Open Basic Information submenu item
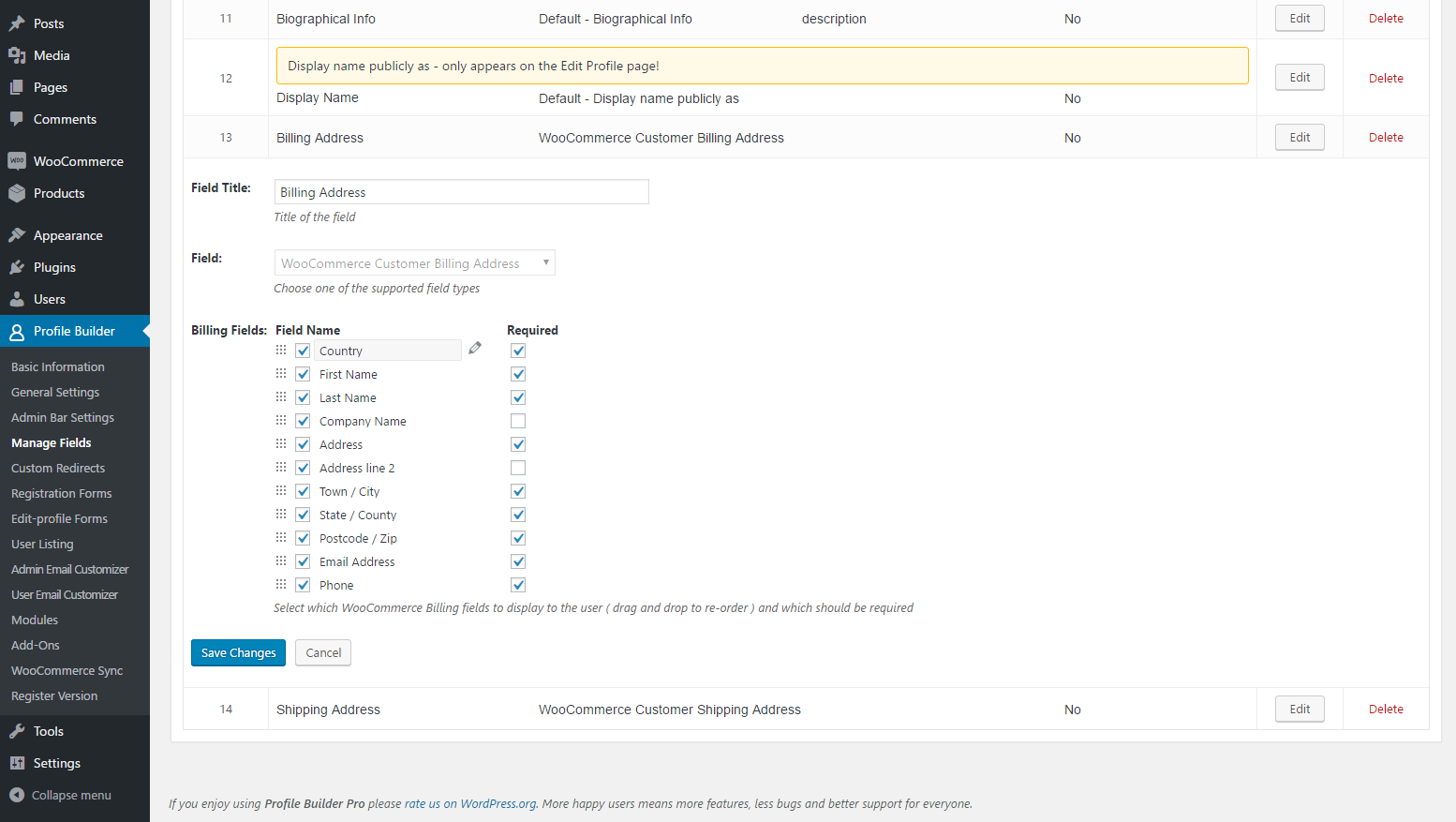1456x822 pixels. click(x=58, y=366)
